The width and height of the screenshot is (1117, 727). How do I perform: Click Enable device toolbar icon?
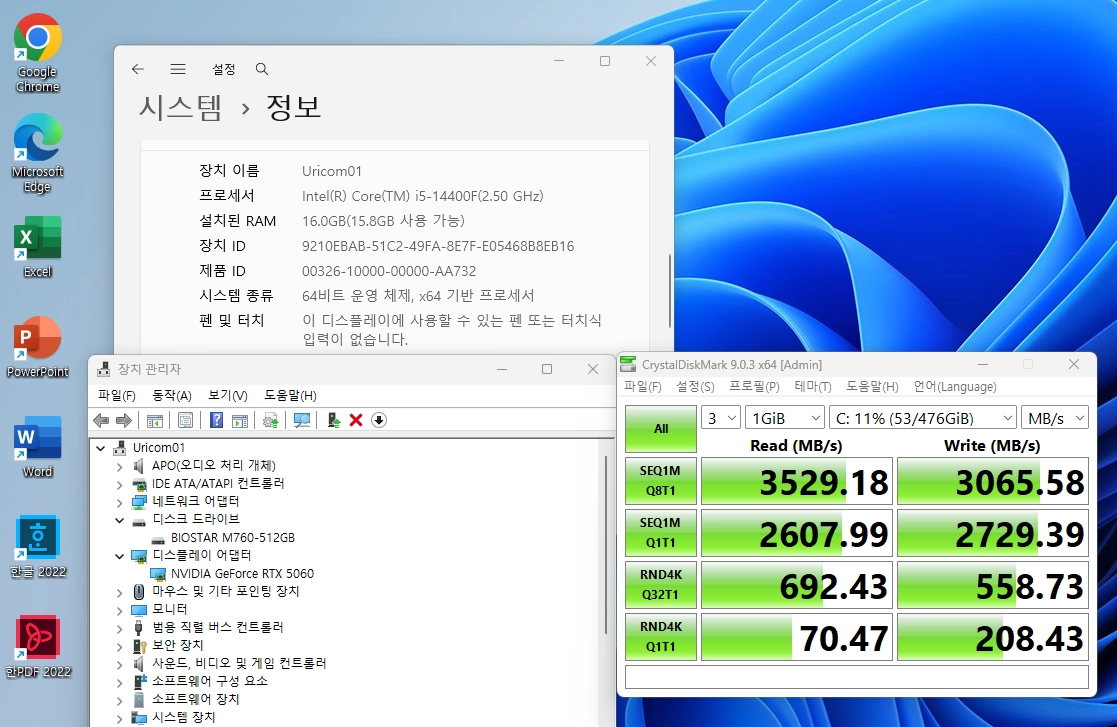pos(333,420)
